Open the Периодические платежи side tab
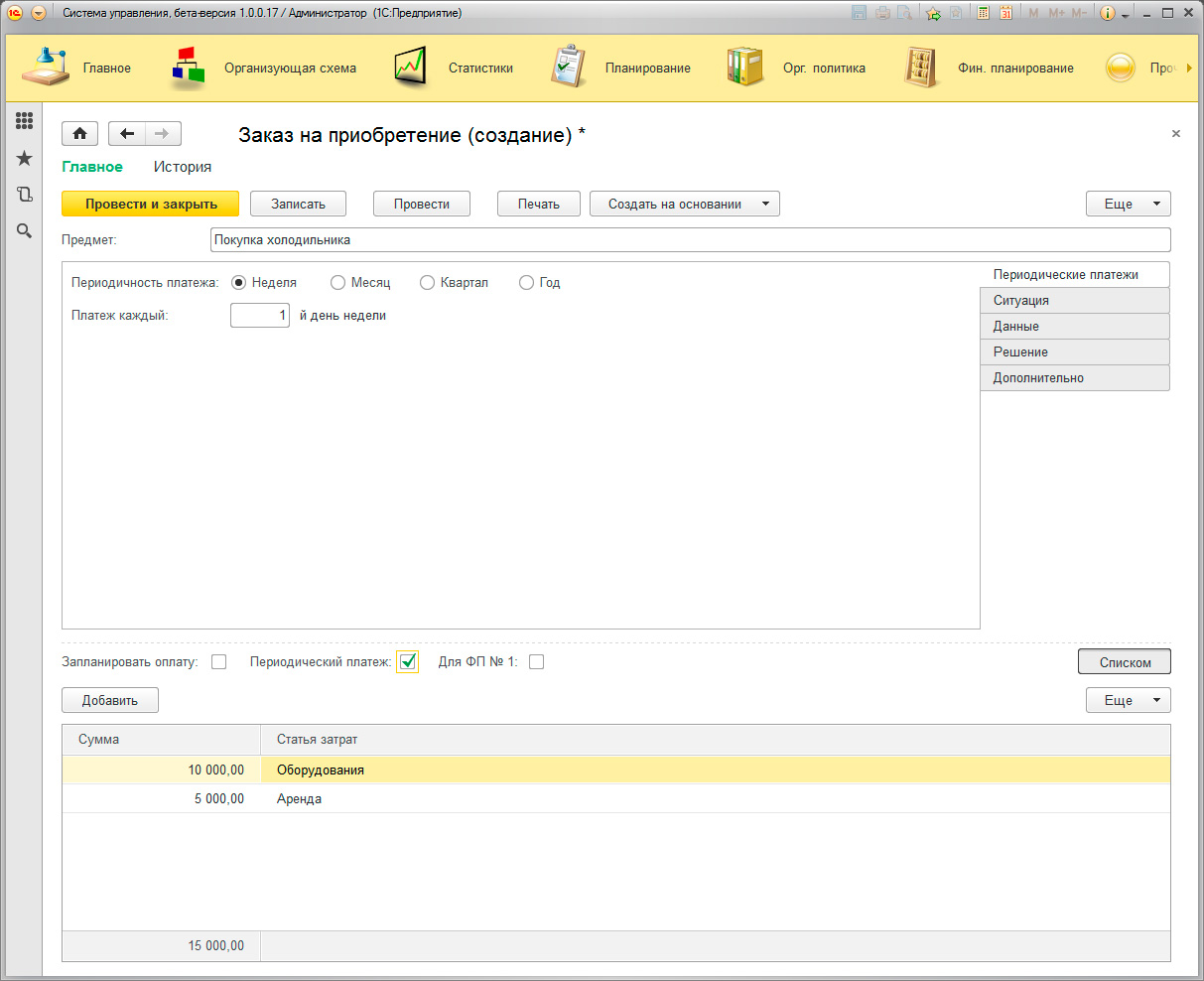1204x981 pixels. 1075,274
